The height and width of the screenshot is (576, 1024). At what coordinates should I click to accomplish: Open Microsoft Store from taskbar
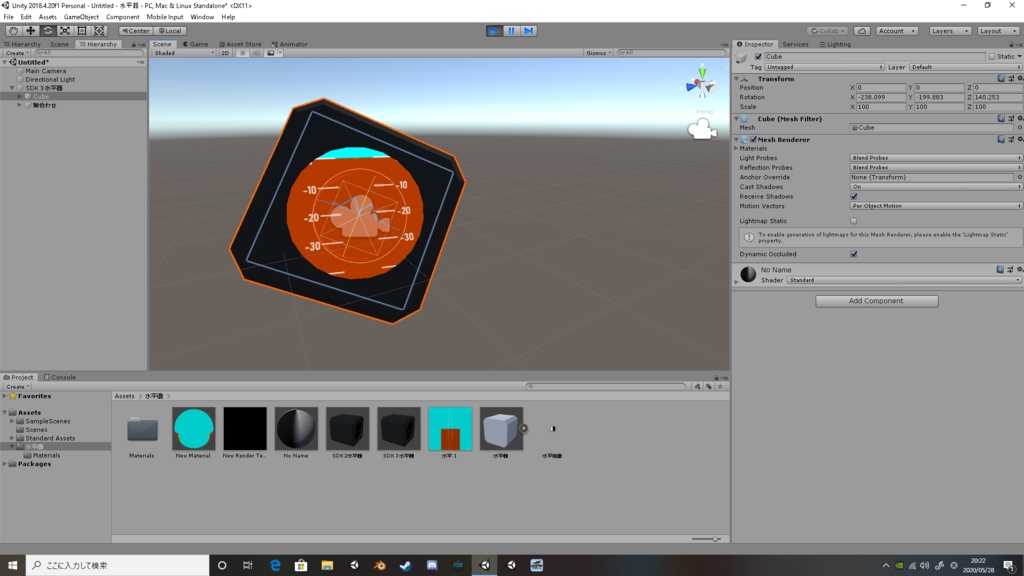tap(301, 565)
